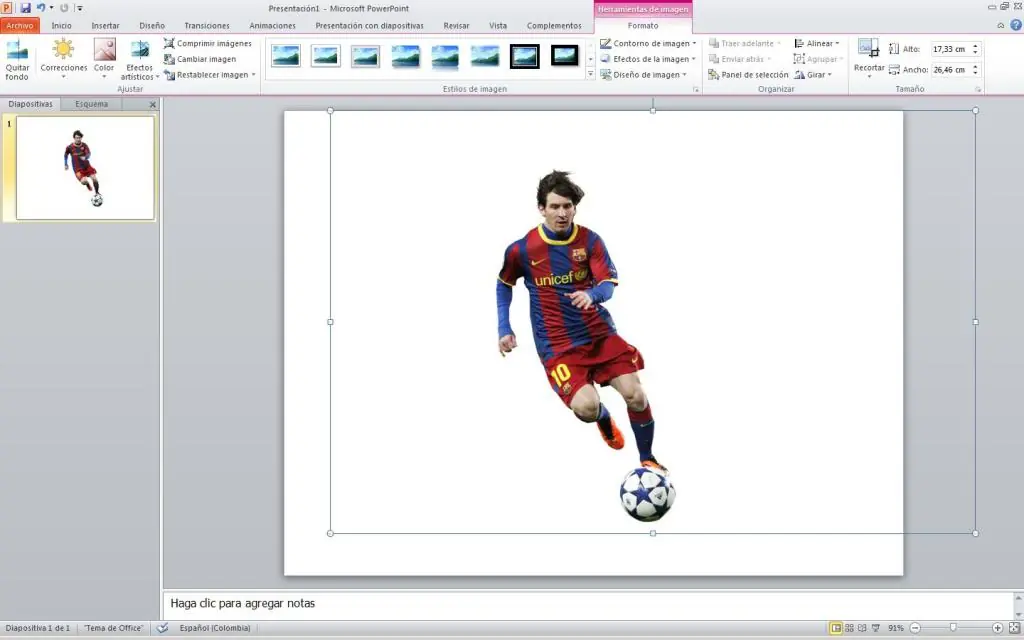Select slide 1 thumbnail

click(85, 168)
